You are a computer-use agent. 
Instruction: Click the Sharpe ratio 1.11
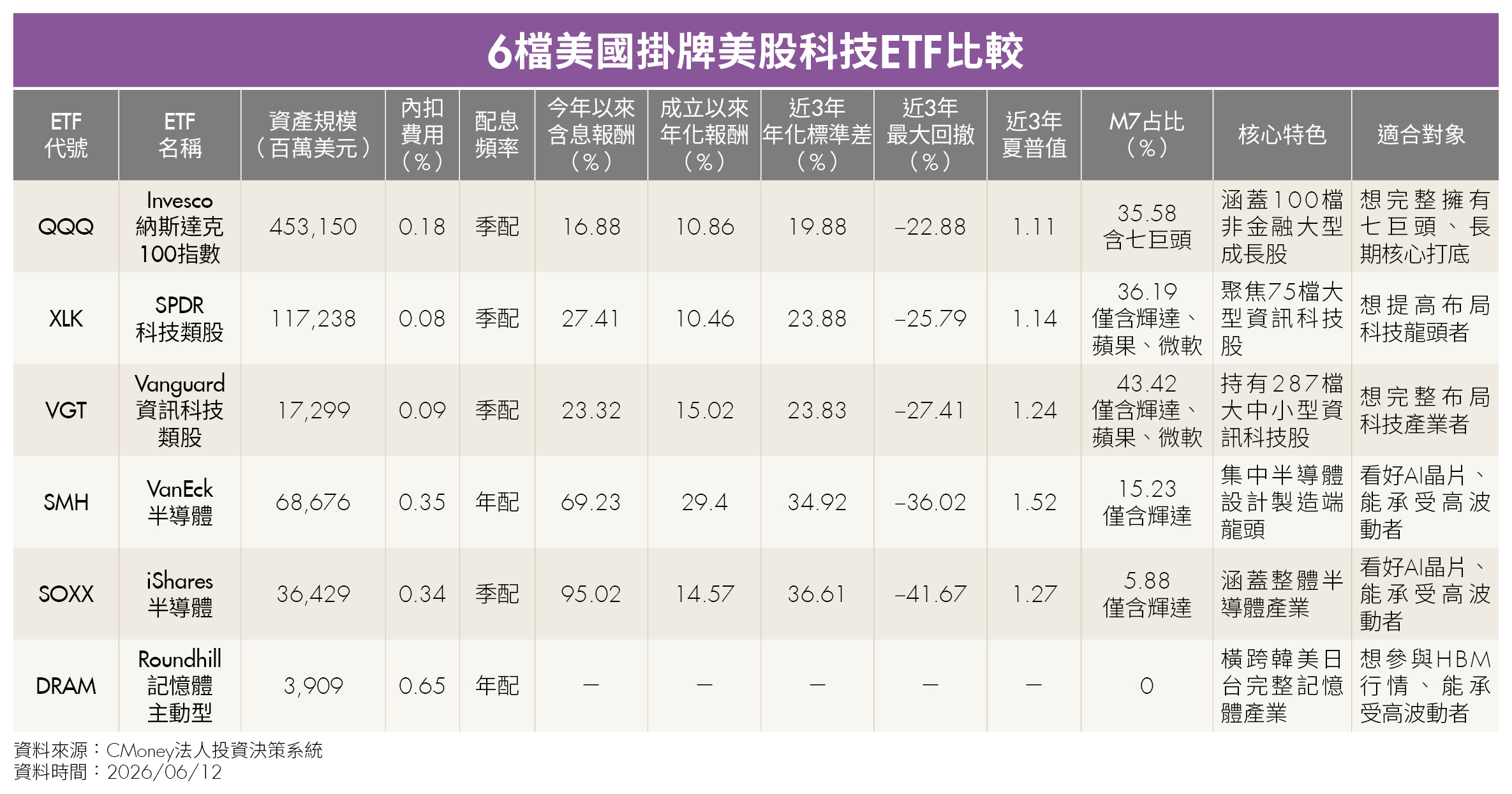(1034, 226)
